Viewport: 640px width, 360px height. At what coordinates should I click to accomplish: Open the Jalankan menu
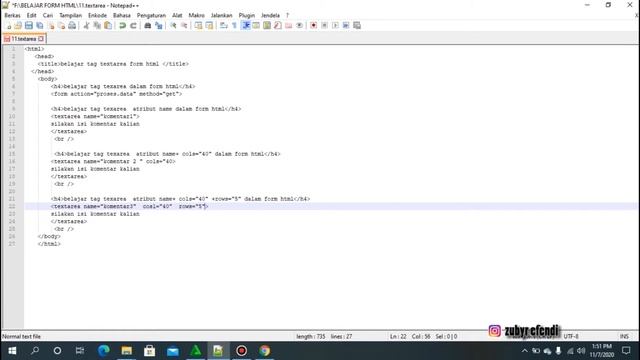pyautogui.click(x=222, y=15)
